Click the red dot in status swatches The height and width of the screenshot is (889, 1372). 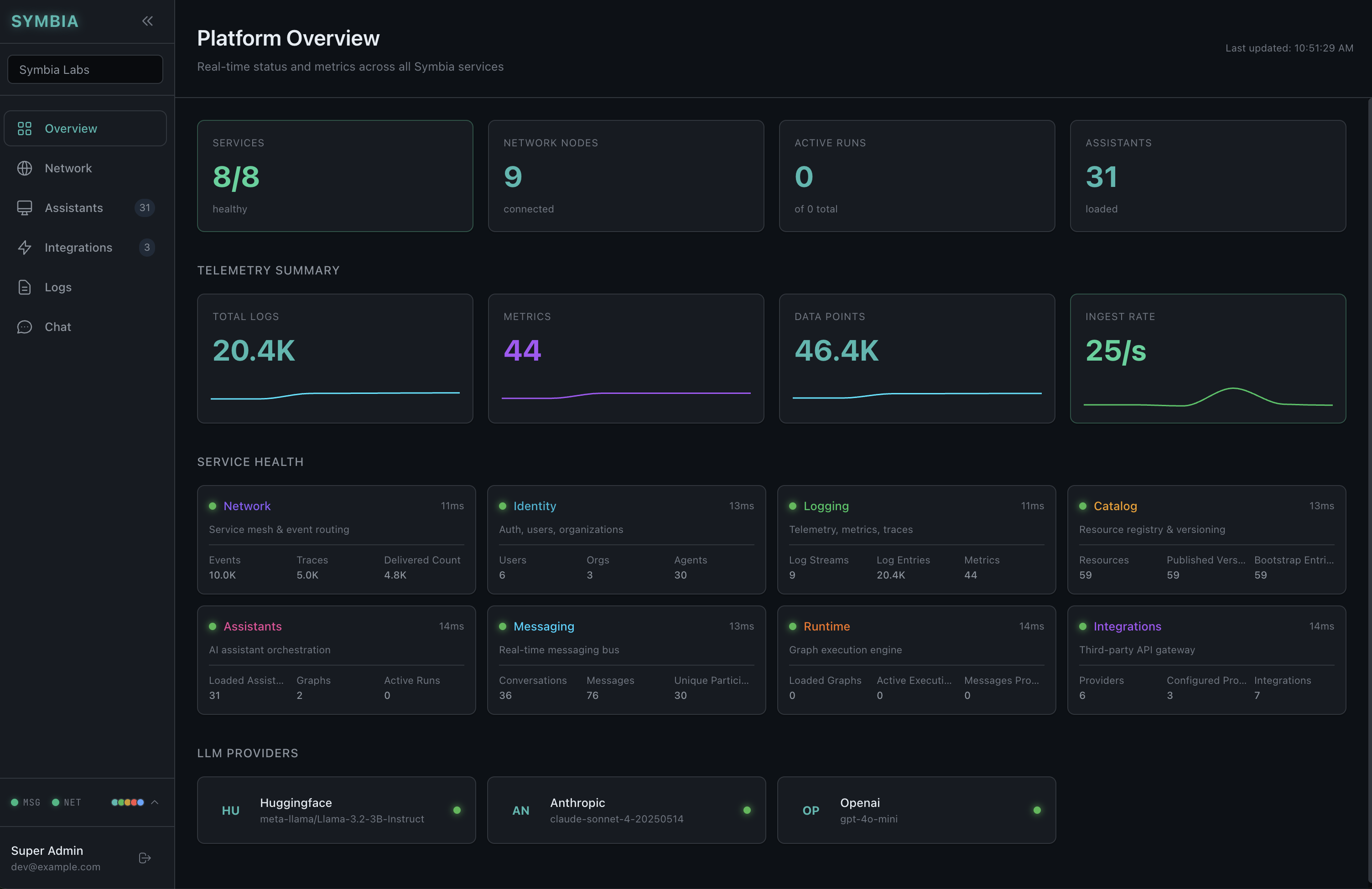pos(134,802)
